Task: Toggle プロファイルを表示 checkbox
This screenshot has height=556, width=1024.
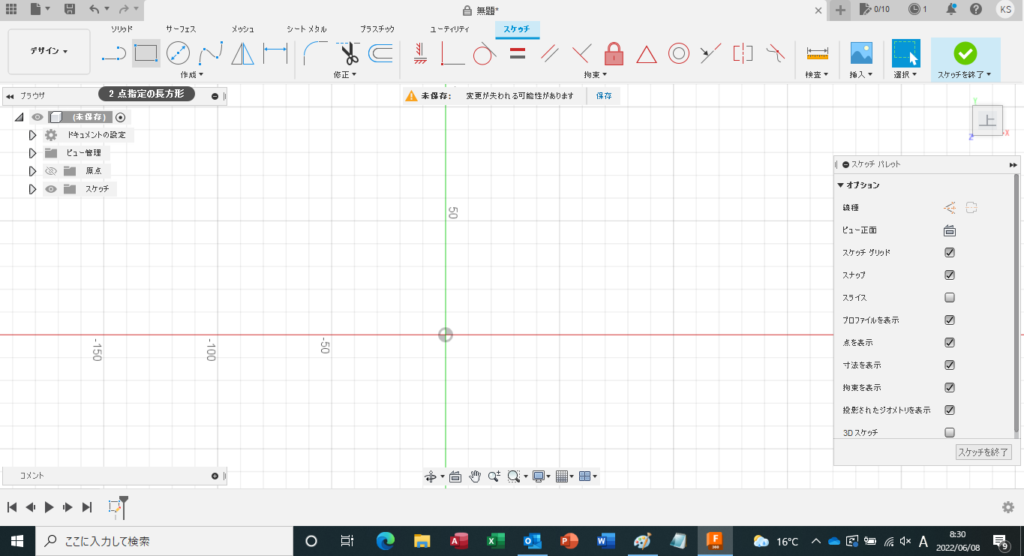Action: [x=950, y=320]
